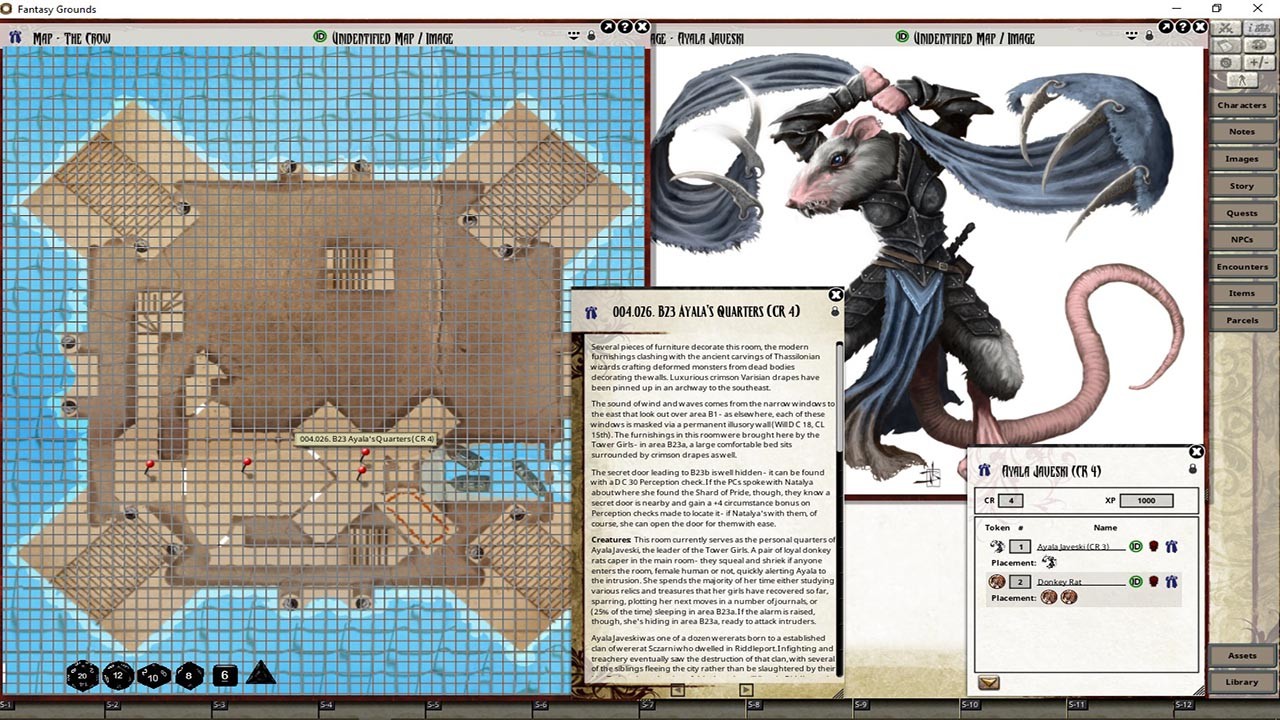This screenshot has width=1280, height=720.
Task: Click the standing figure token icon below toolbar
Action: click(1241, 80)
